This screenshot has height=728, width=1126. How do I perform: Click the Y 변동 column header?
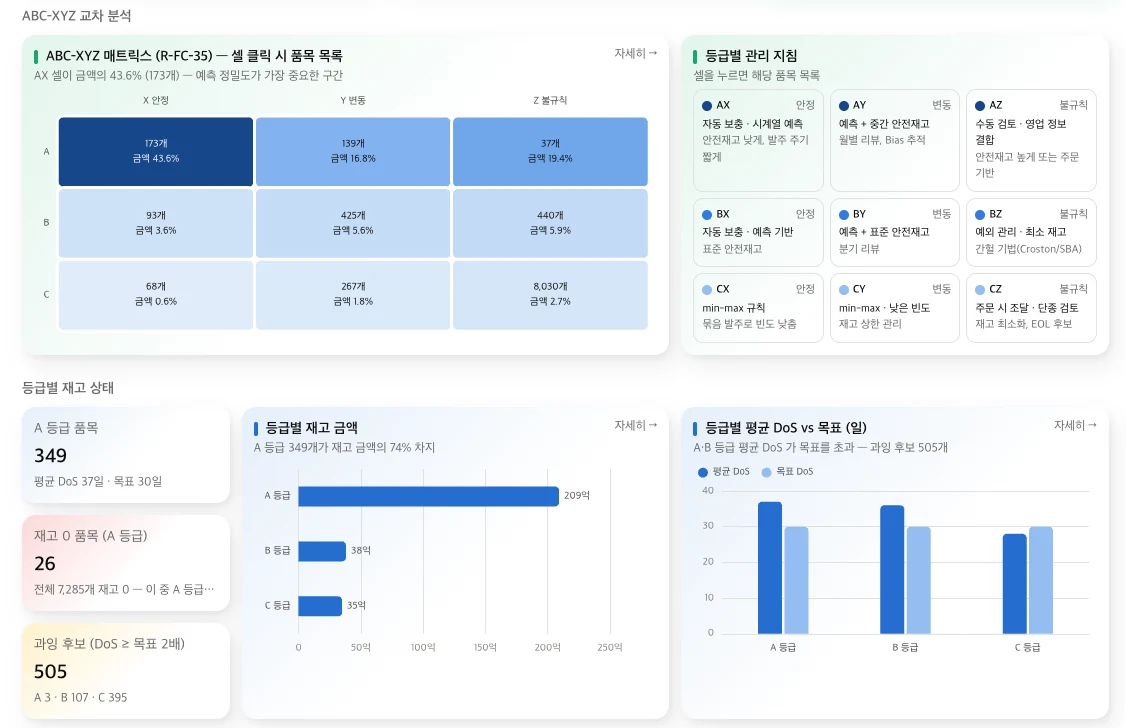(353, 101)
